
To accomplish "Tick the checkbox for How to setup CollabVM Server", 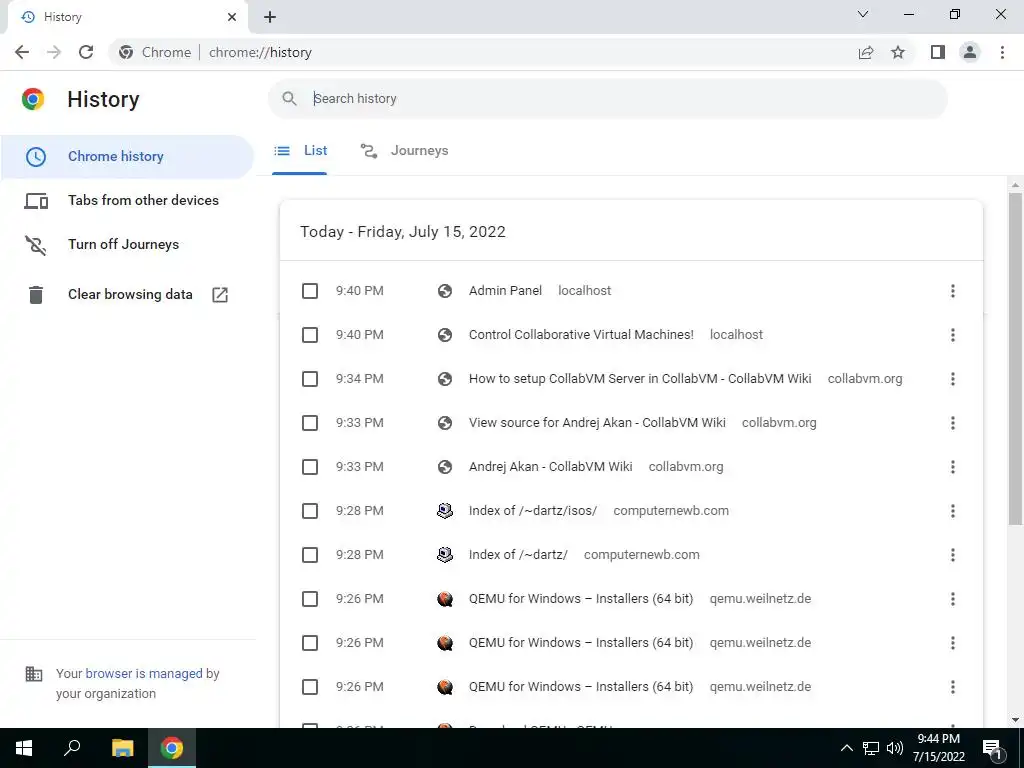I will pos(310,379).
